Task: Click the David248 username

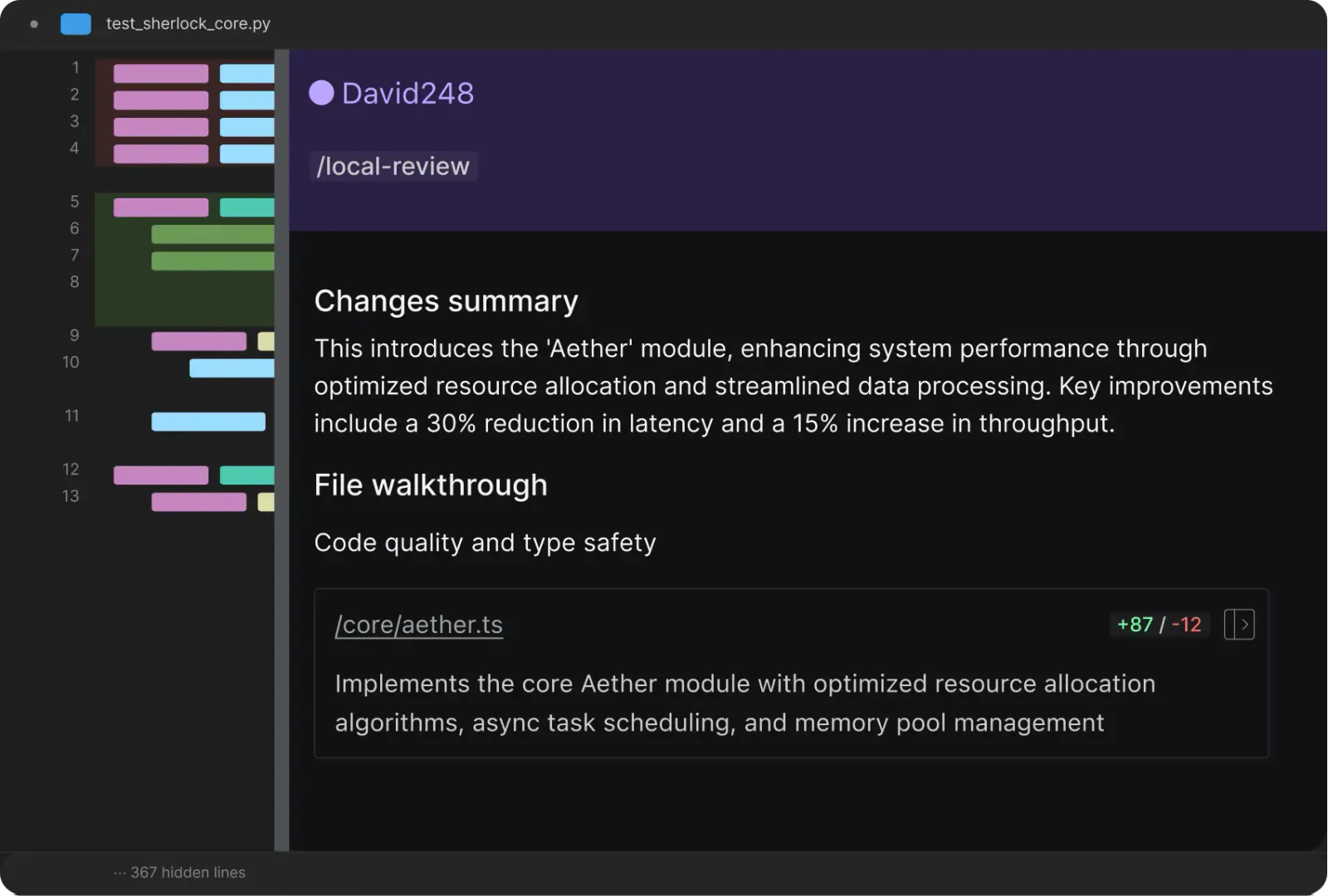Action: click(x=408, y=93)
